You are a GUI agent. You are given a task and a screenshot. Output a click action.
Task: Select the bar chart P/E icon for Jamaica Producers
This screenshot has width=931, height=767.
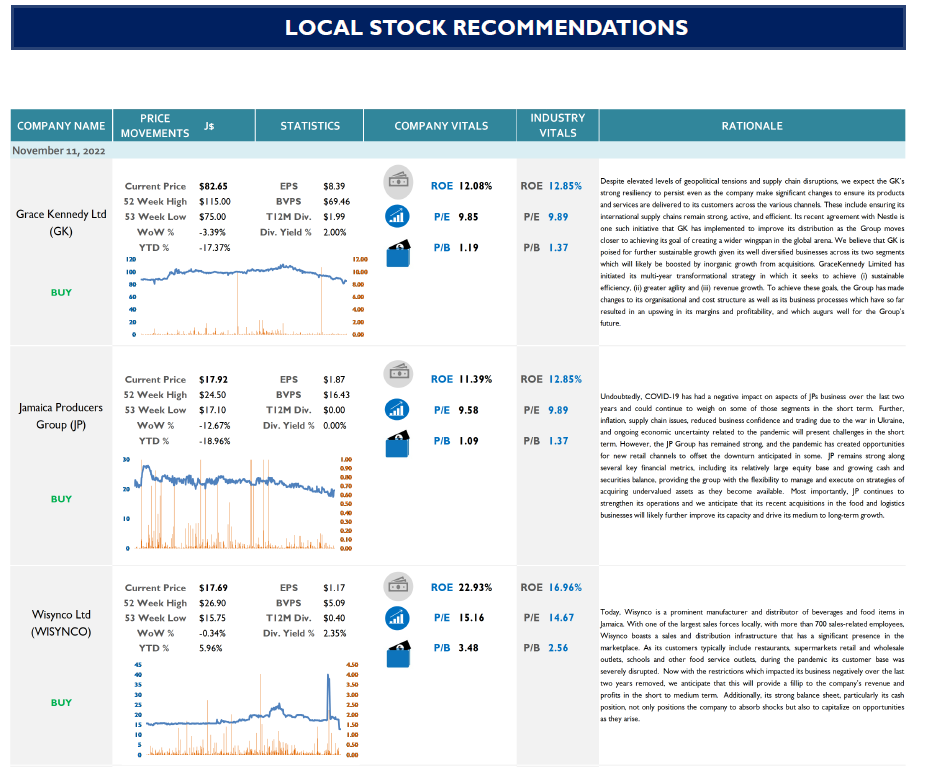[x=397, y=409]
